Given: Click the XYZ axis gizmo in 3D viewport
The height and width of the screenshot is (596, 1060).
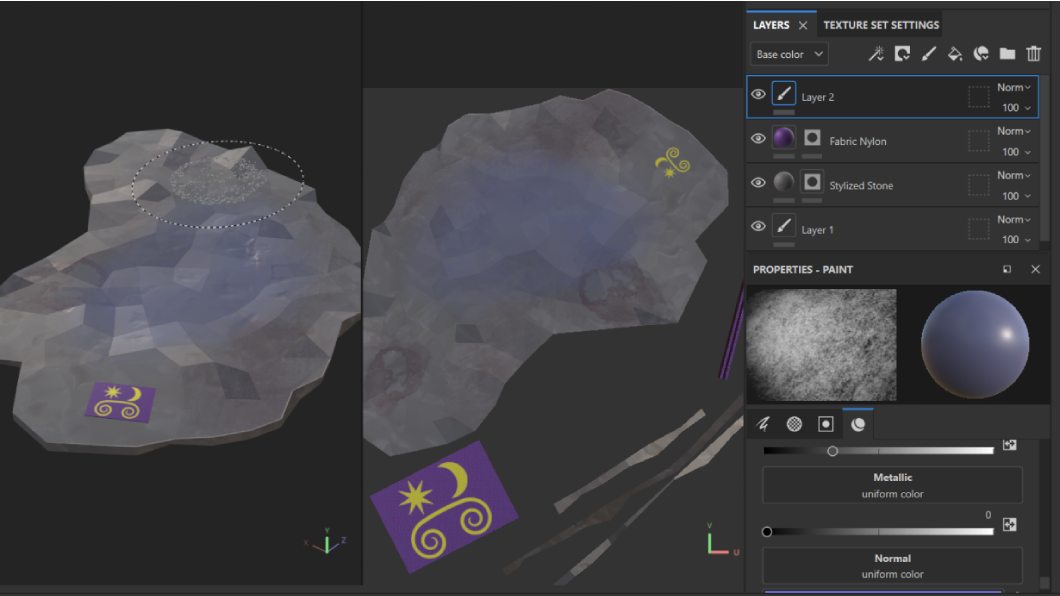Looking at the screenshot, I should pos(326,541).
